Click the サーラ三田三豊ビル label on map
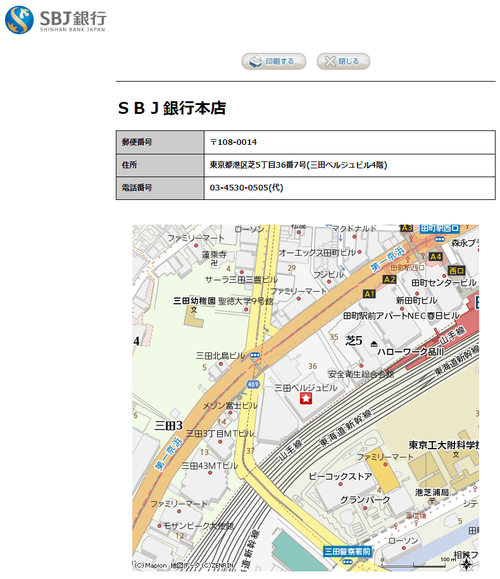 click(x=242, y=280)
